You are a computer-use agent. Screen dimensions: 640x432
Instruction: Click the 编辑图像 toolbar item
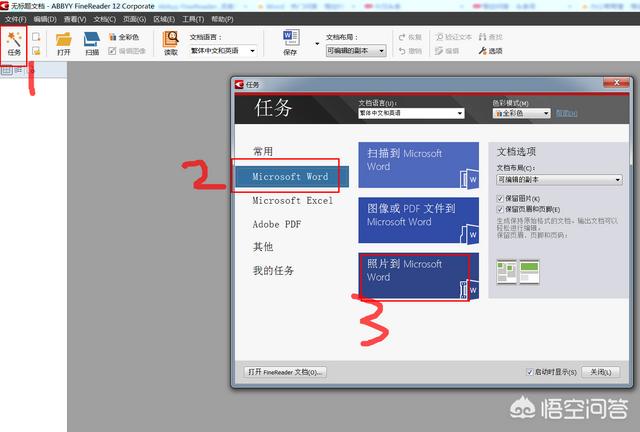point(127,51)
